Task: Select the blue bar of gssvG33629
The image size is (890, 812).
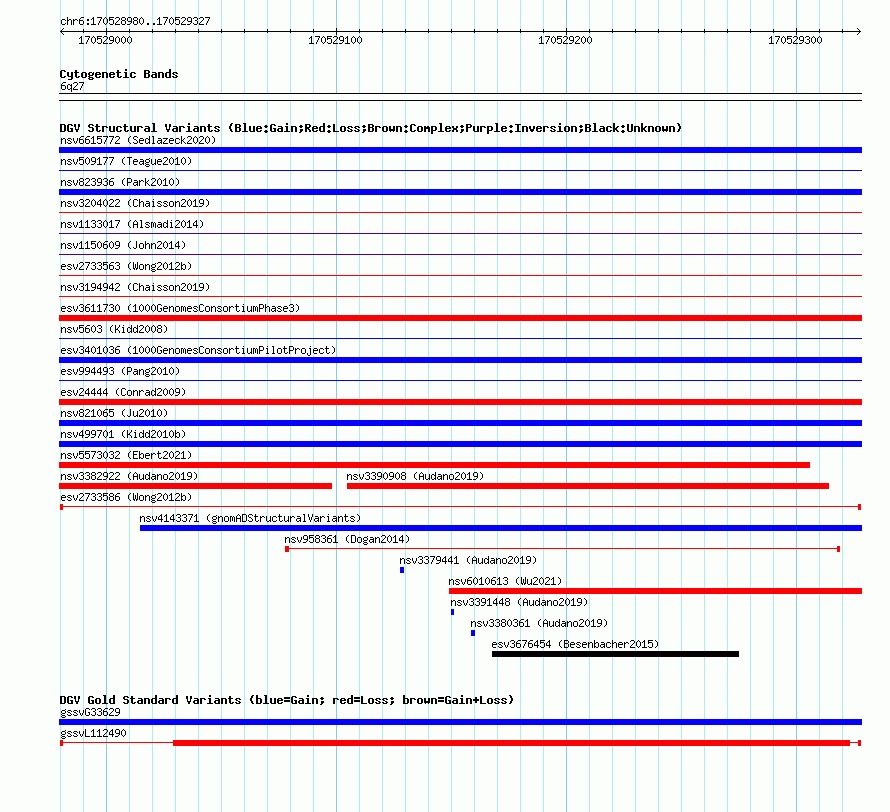Action: click(x=460, y=722)
